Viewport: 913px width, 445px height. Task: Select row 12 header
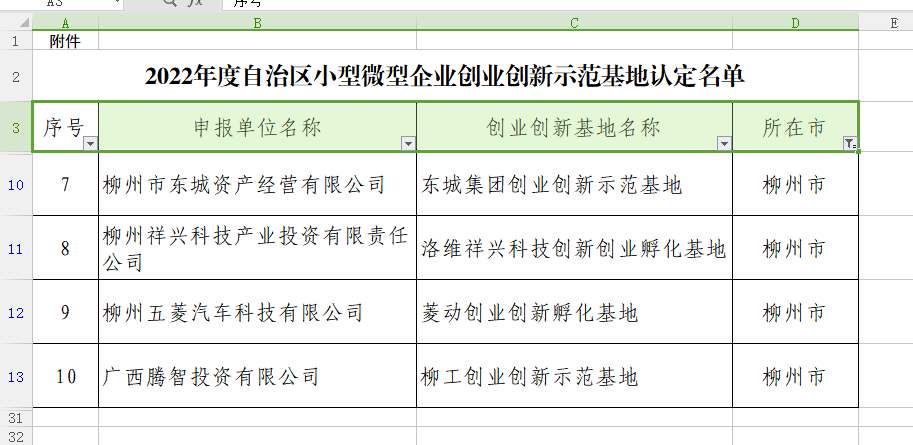click(16, 313)
